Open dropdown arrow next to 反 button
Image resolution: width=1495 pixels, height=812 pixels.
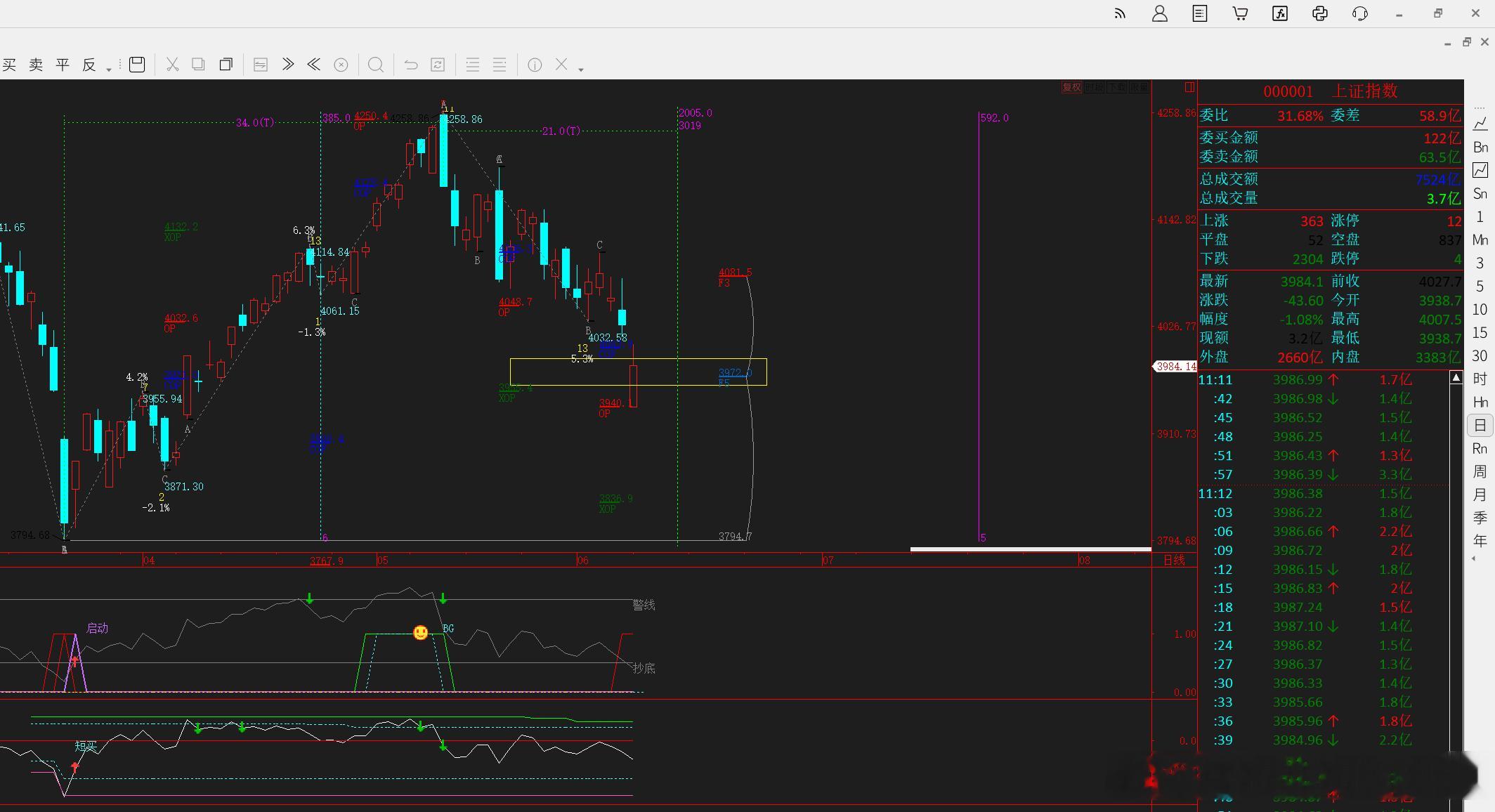(x=109, y=69)
